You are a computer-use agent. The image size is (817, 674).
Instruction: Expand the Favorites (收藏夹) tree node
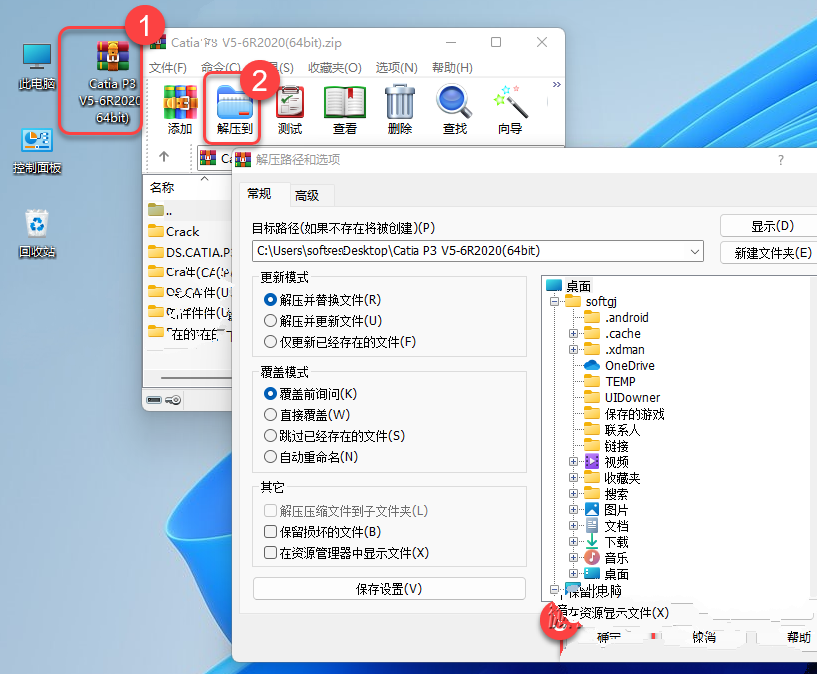click(x=573, y=478)
